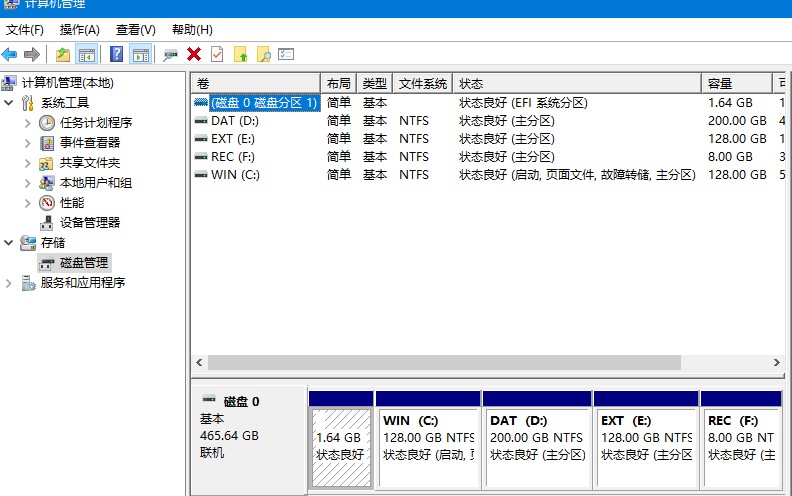This screenshot has width=792, height=496.
Task: Click the Services and Applications icon
Action: 28,283
